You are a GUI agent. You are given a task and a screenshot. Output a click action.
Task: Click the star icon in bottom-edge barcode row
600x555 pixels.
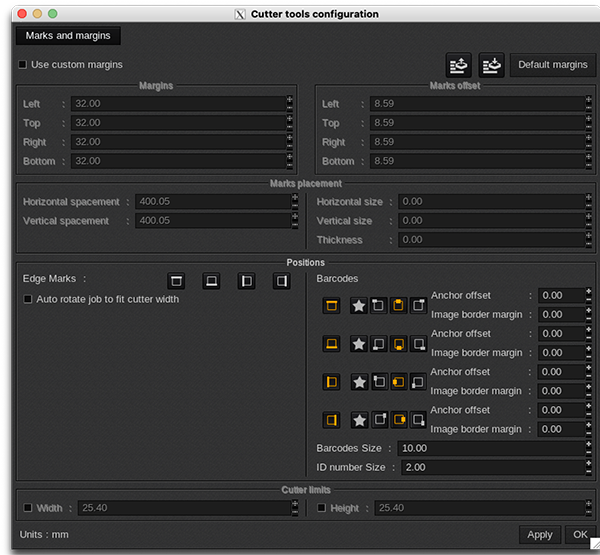359,343
